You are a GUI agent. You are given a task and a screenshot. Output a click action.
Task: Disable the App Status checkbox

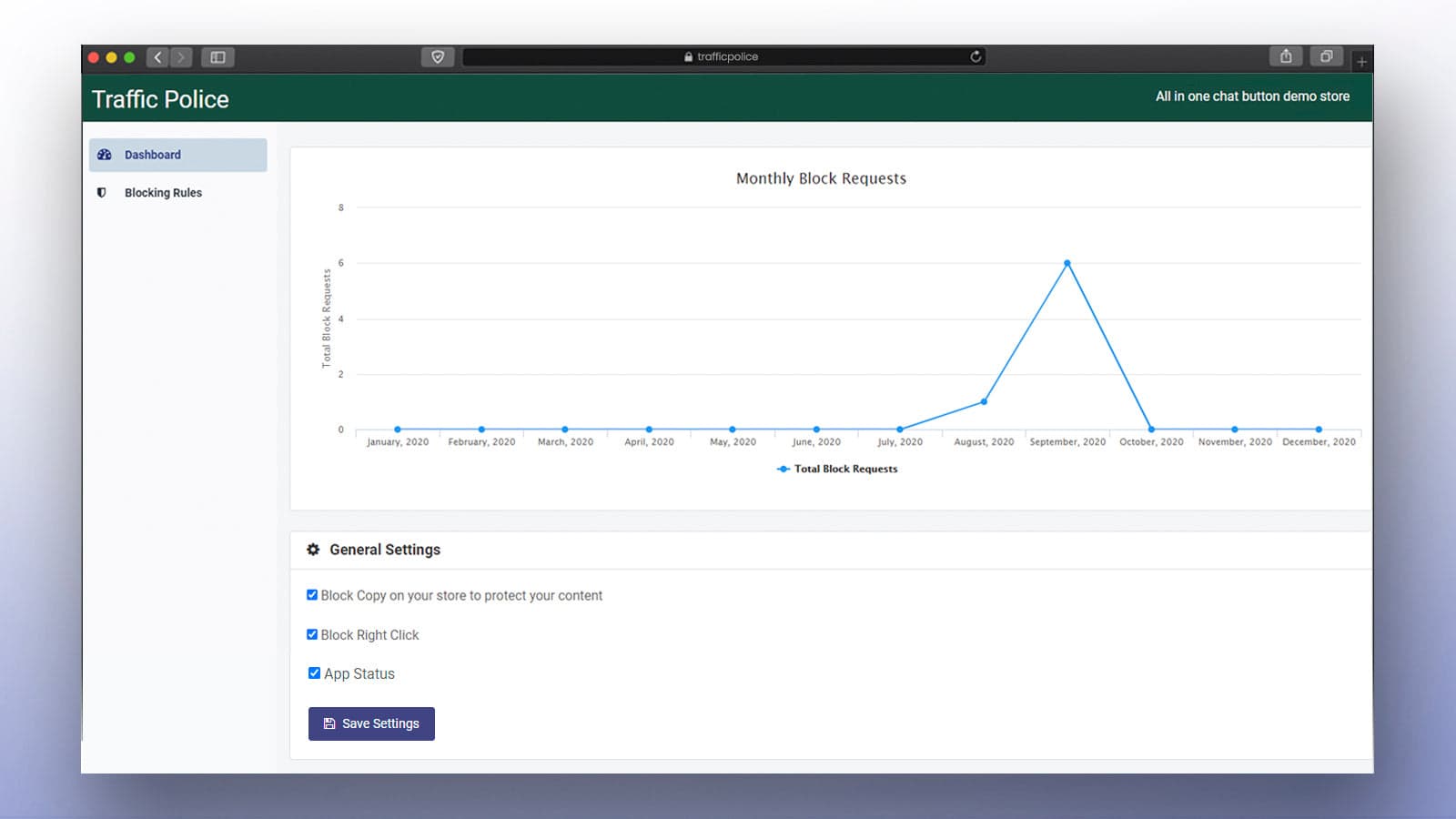pos(314,673)
